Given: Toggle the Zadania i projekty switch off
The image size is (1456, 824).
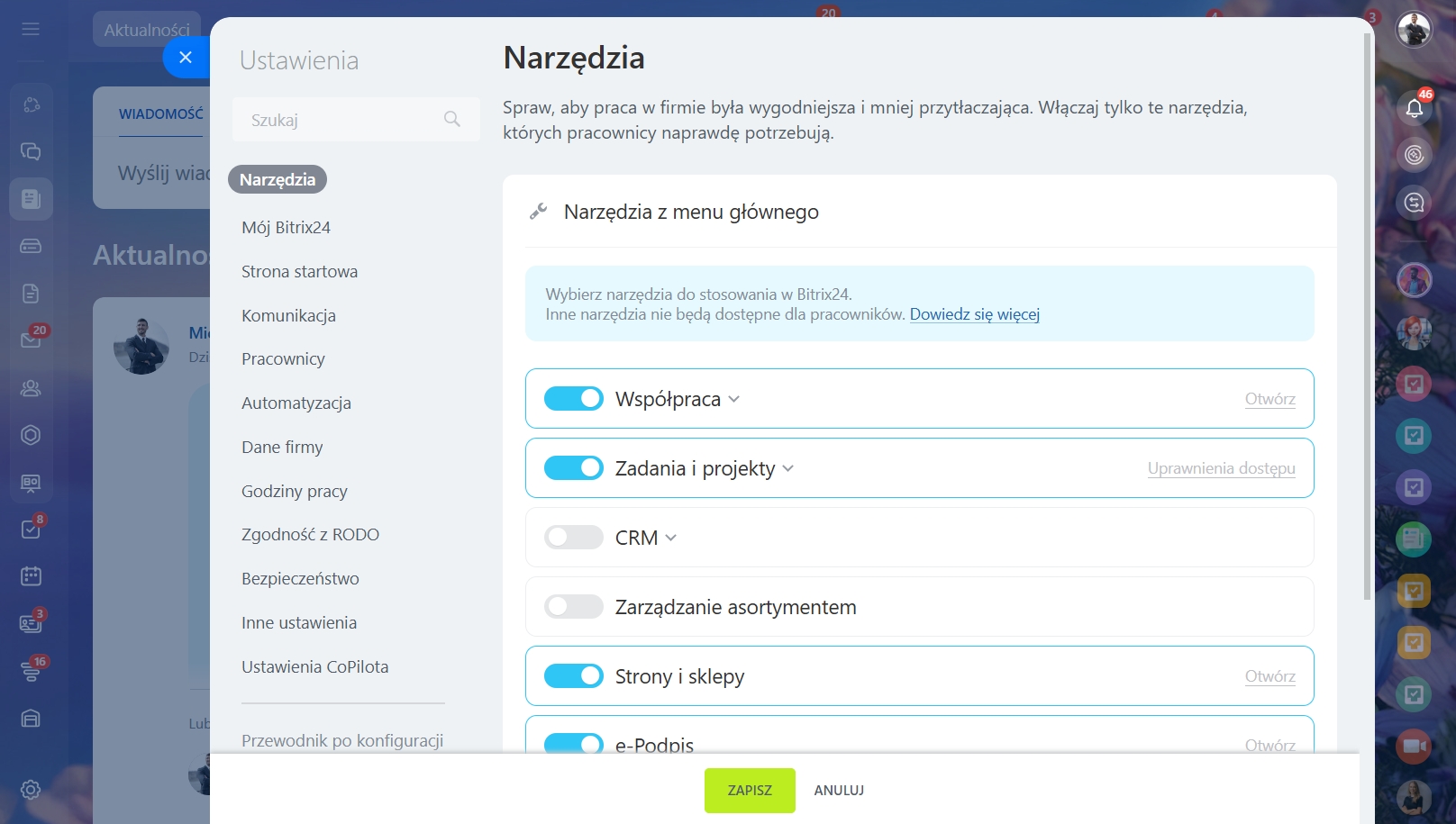Looking at the screenshot, I should tap(574, 467).
